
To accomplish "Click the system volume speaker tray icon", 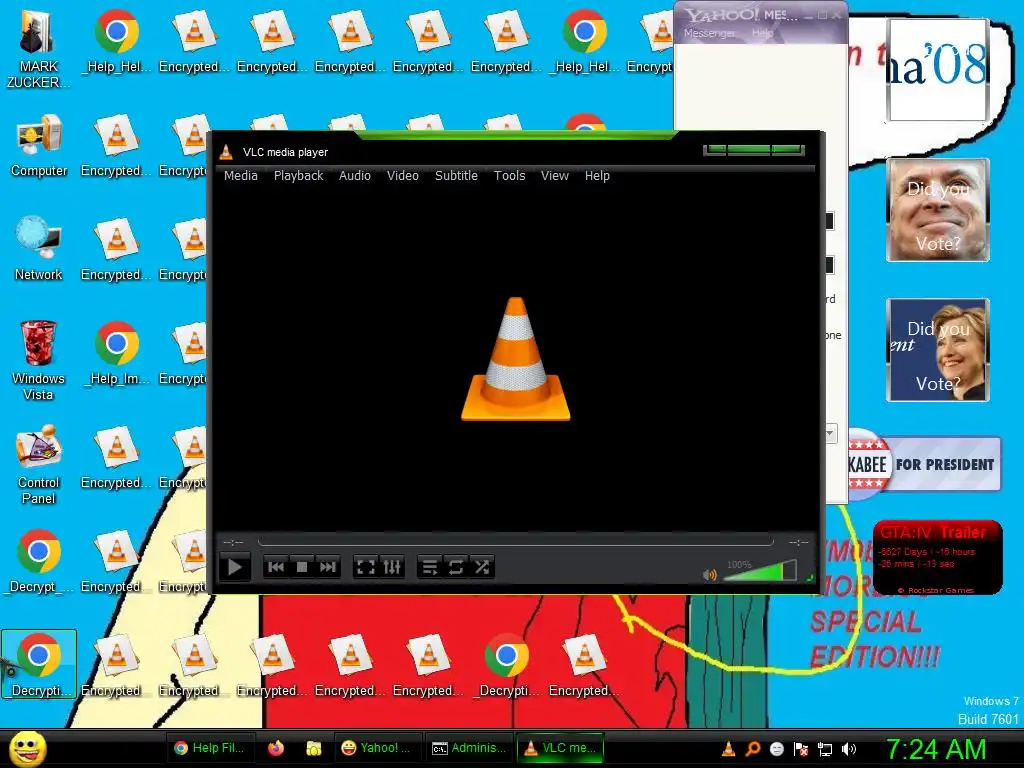I will [x=849, y=750].
